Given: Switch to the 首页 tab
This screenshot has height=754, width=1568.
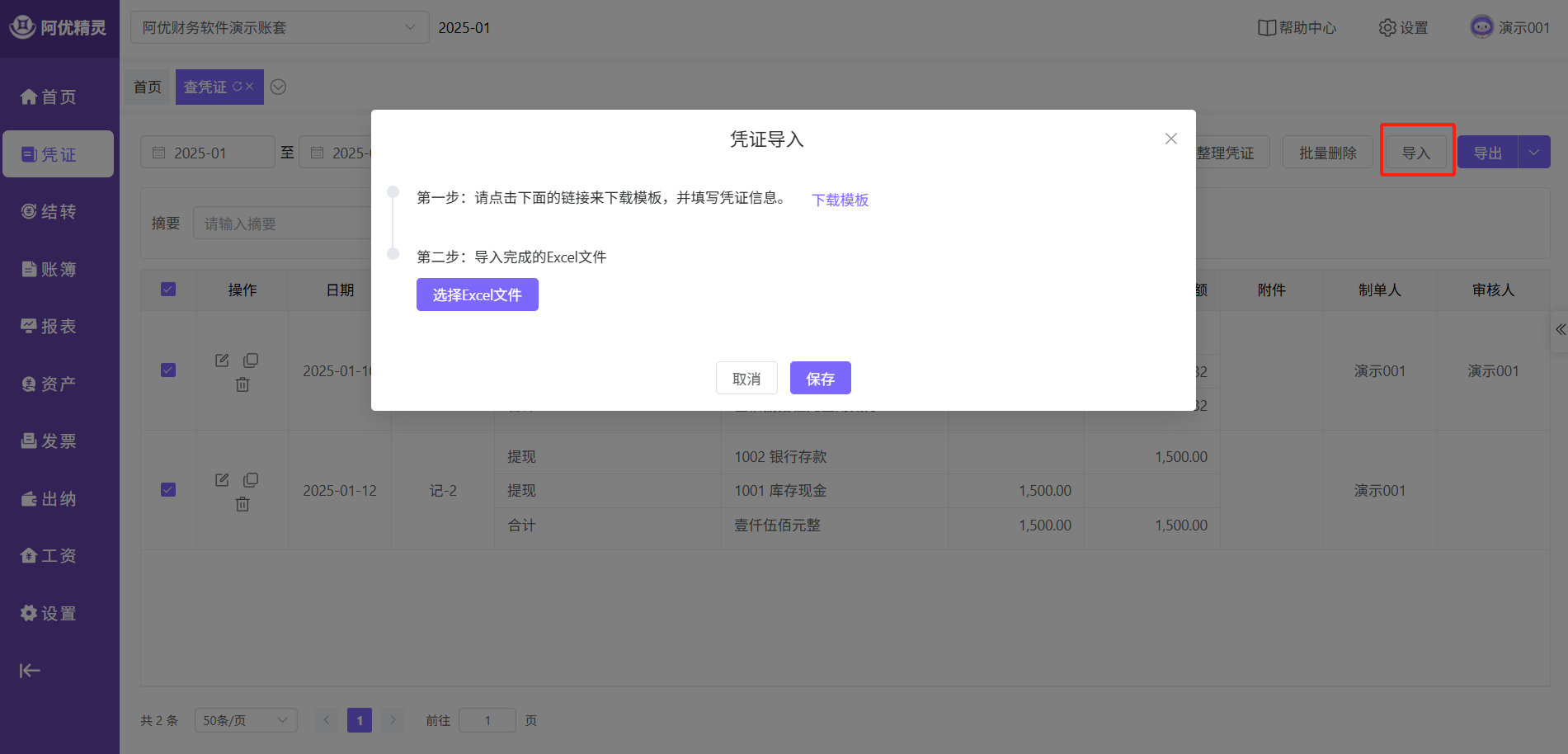Looking at the screenshot, I should pos(148,87).
